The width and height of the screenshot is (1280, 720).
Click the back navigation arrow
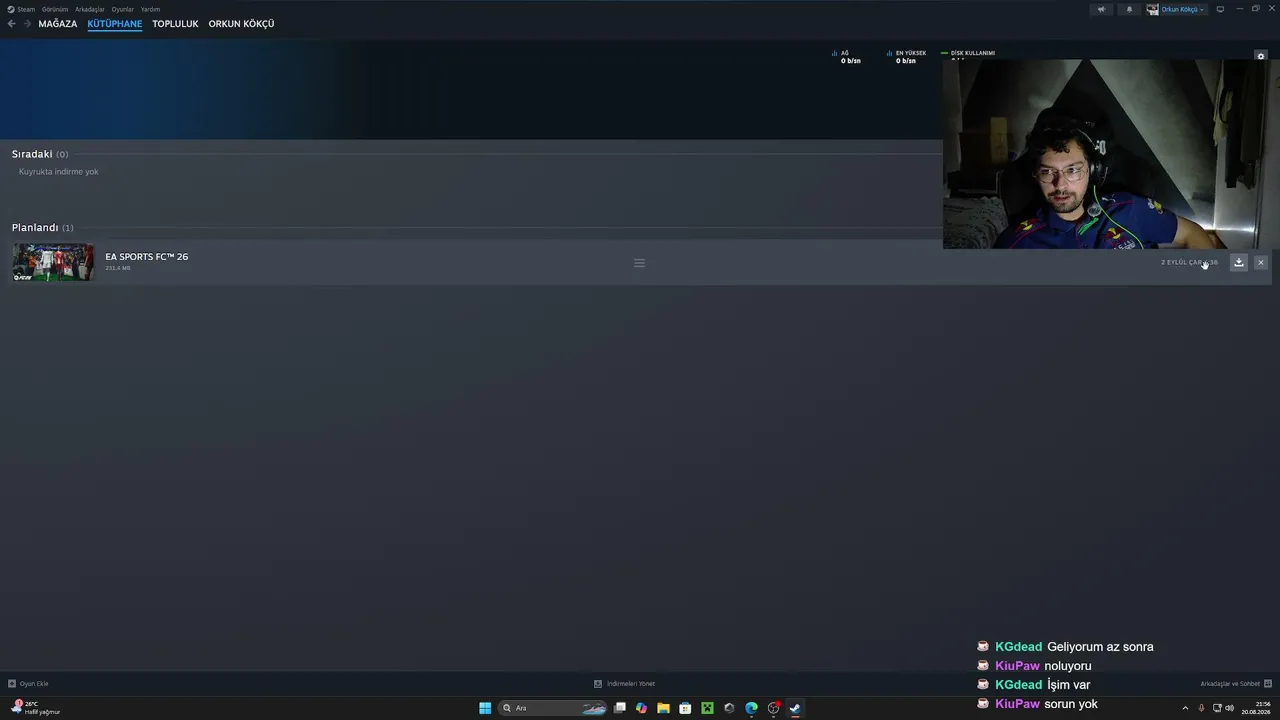click(12, 24)
